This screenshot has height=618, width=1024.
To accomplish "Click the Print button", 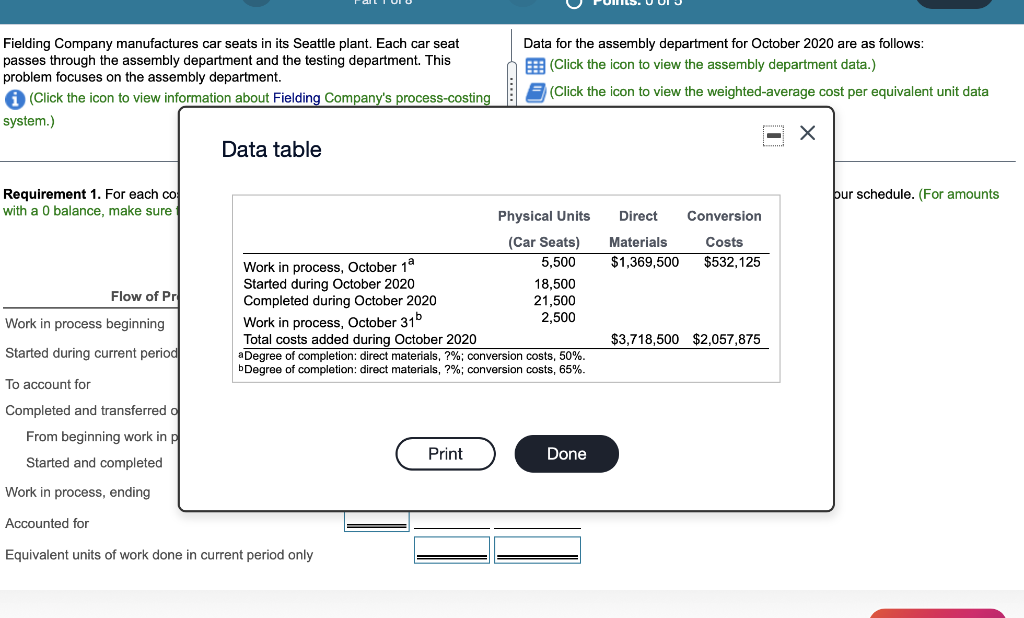I will pos(445,454).
